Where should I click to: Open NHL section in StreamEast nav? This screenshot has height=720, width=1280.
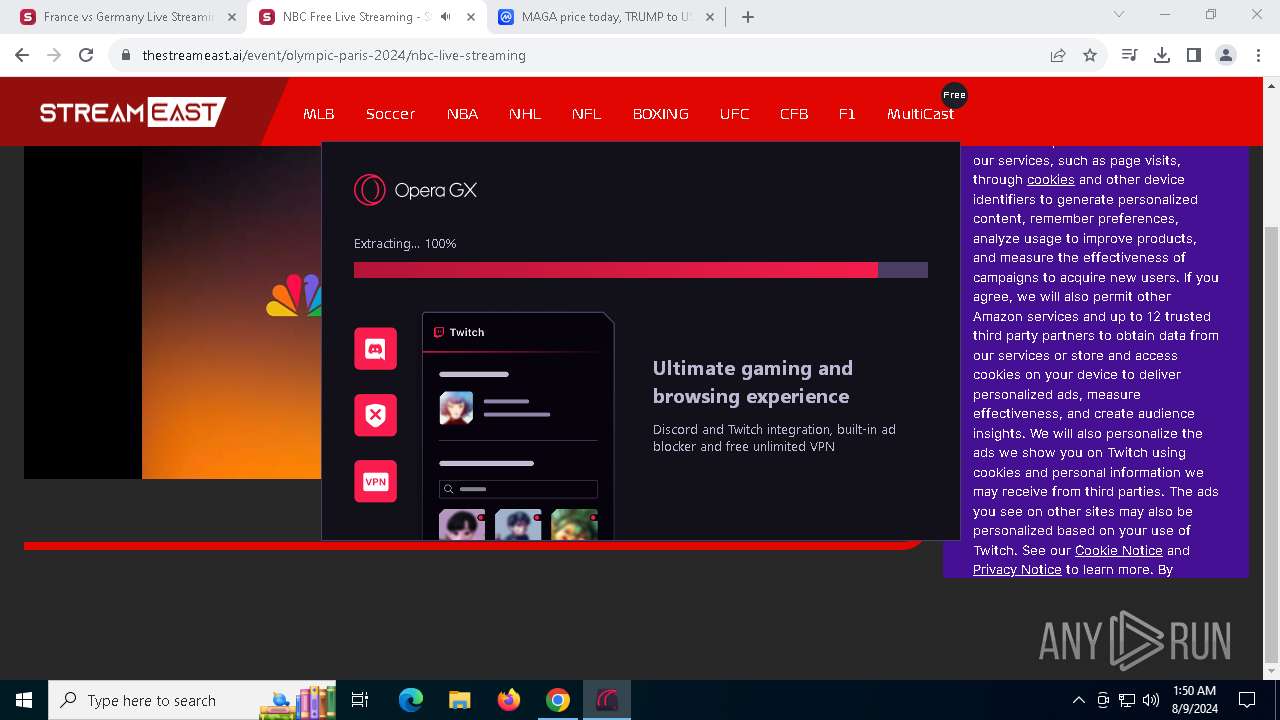tap(525, 114)
